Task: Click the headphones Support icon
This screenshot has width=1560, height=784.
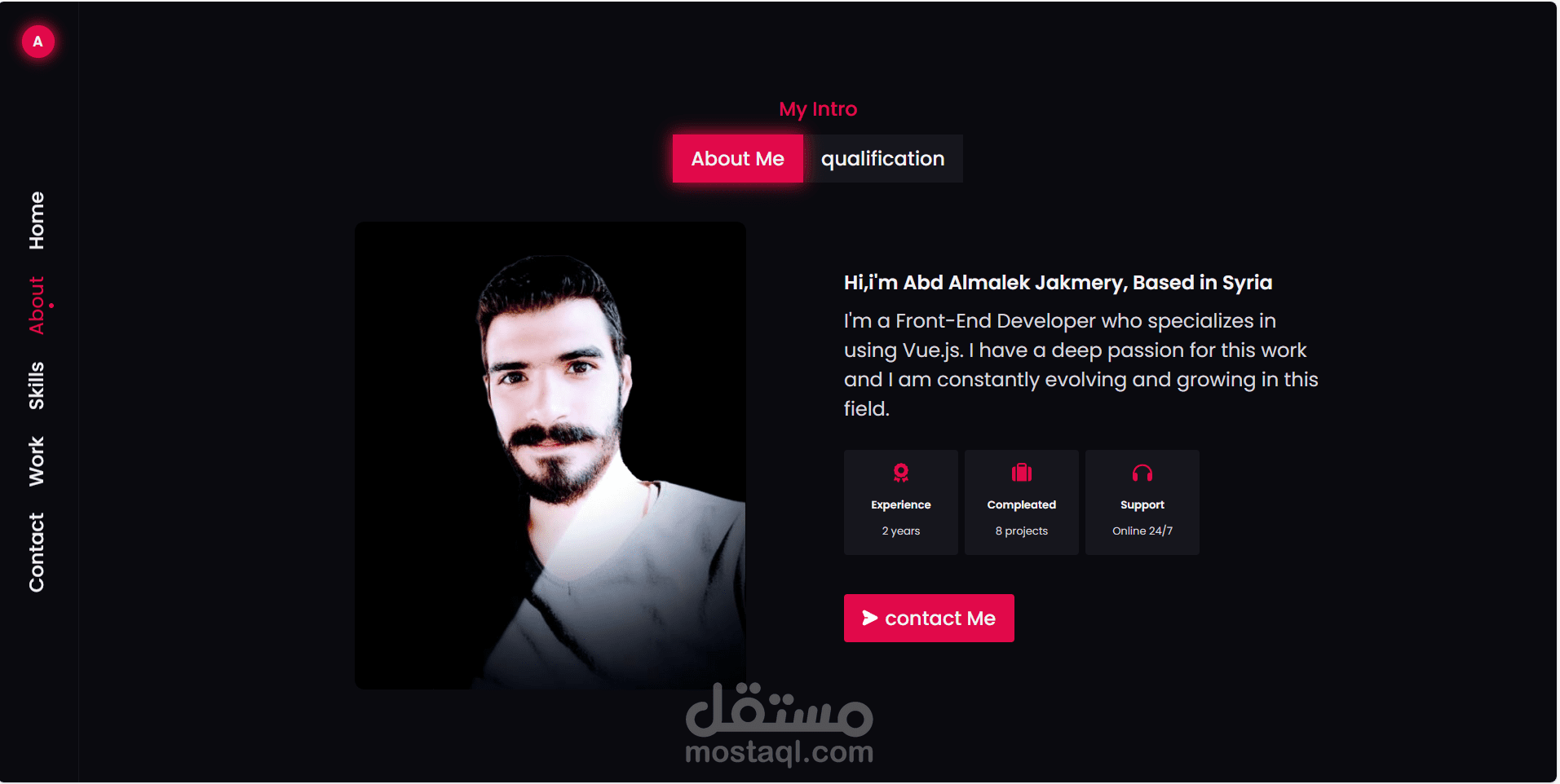Action: (1142, 473)
